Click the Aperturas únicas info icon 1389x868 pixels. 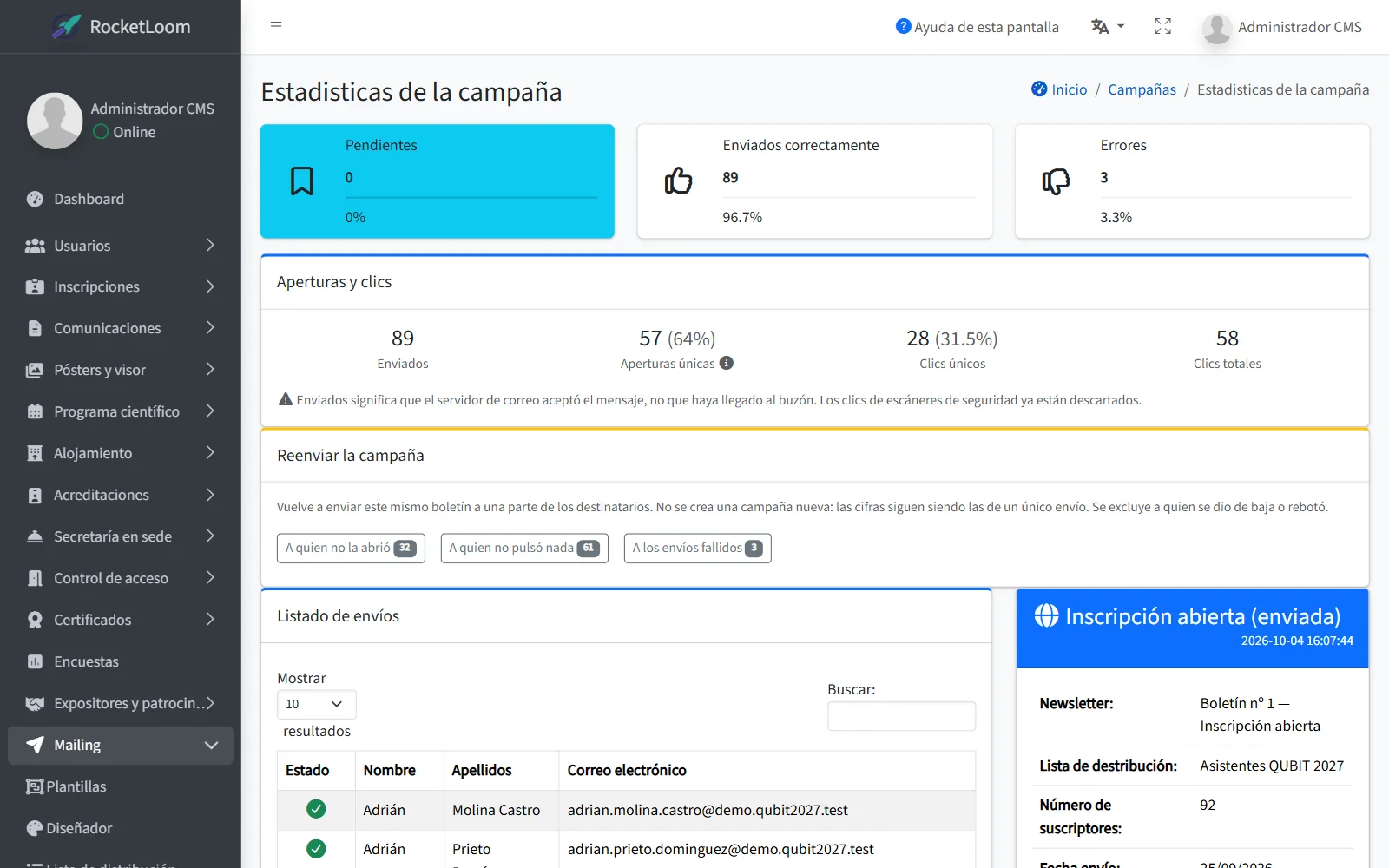pos(727,363)
